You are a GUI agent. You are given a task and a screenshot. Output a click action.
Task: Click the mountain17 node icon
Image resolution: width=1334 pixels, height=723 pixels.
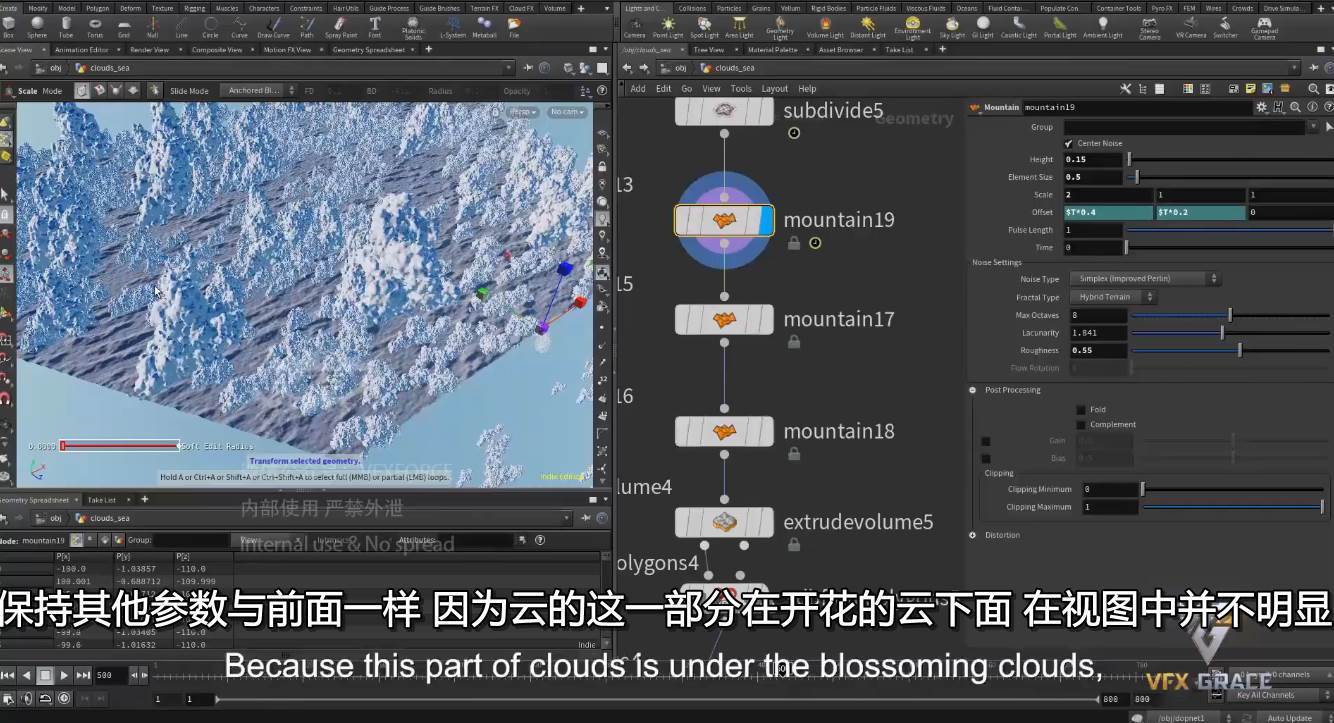tap(724, 320)
